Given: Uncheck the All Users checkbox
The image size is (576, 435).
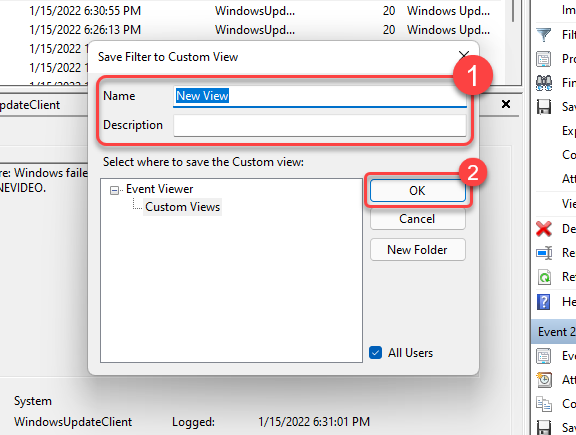Looking at the screenshot, I should pyautogui.click(x=375, y=353).
